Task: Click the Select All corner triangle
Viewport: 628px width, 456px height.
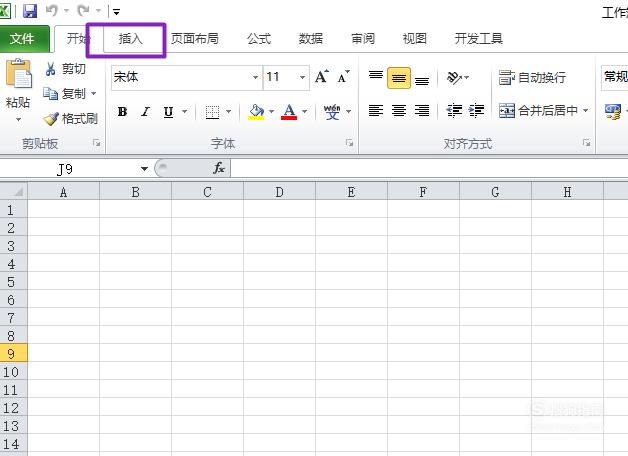Action: pyautogui.click(x=14, y=191)
